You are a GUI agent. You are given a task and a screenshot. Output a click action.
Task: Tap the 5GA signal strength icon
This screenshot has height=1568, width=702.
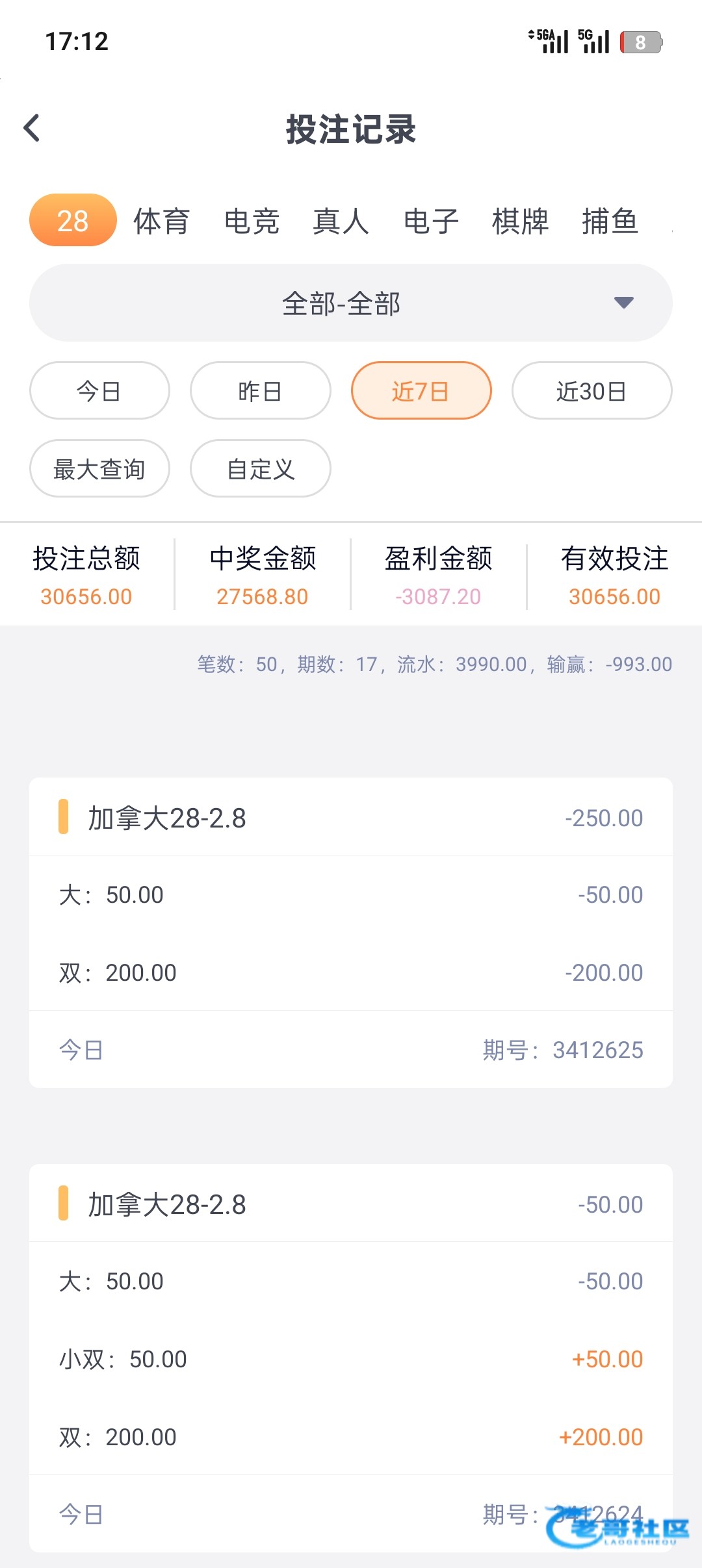click(x=548, y=41)
